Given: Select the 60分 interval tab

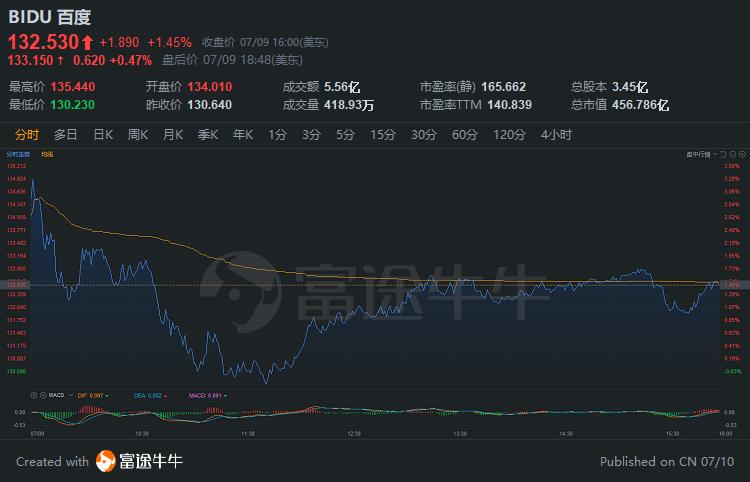Looking at the screenshot, I should click(465, 135).
